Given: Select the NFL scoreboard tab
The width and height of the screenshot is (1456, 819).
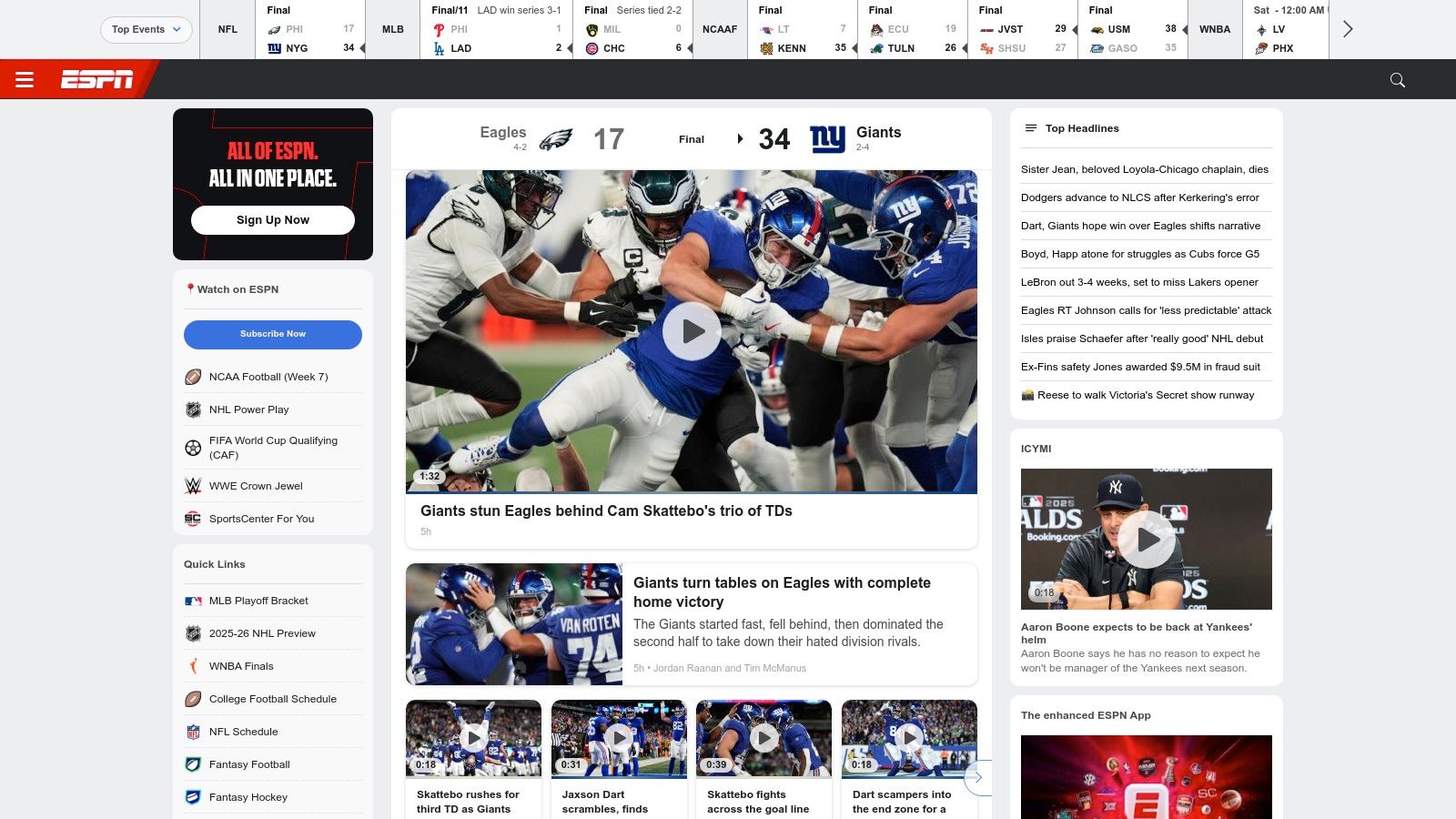Looking at the screenshot, I should pos(227,29).
